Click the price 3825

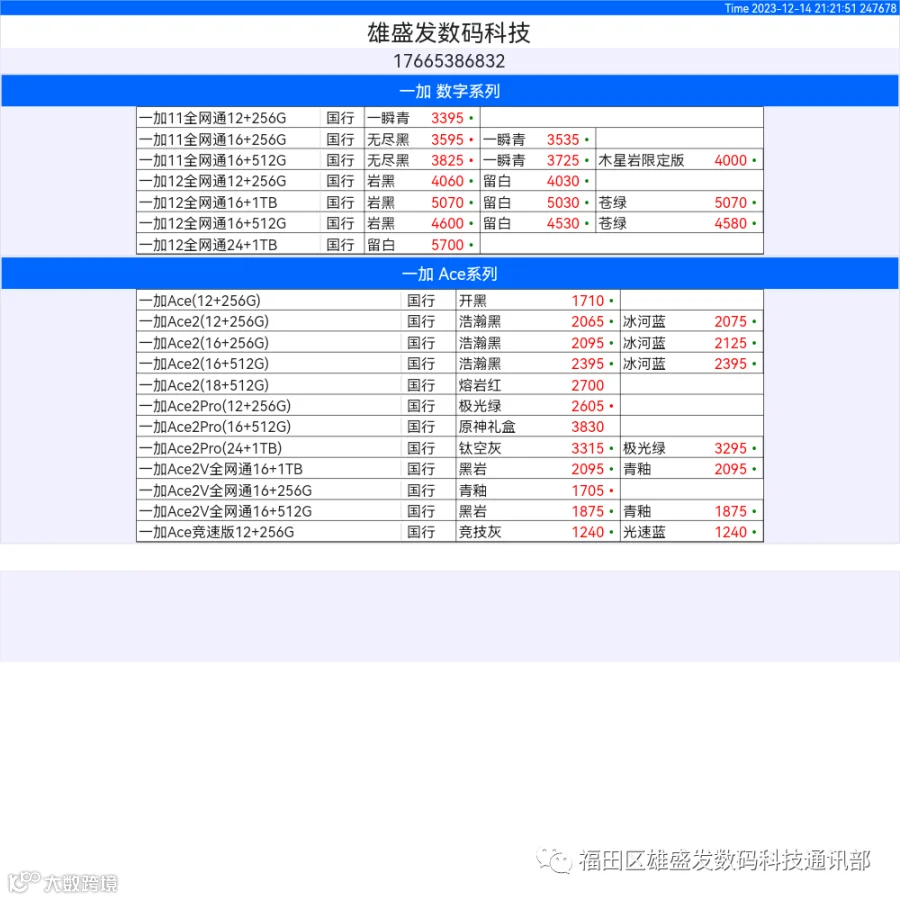coord(447,160)
